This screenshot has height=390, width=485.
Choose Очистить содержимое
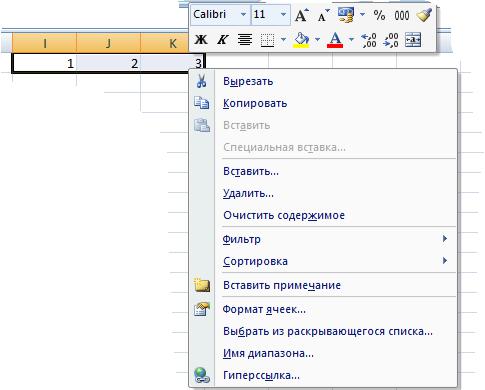point(323,215)
